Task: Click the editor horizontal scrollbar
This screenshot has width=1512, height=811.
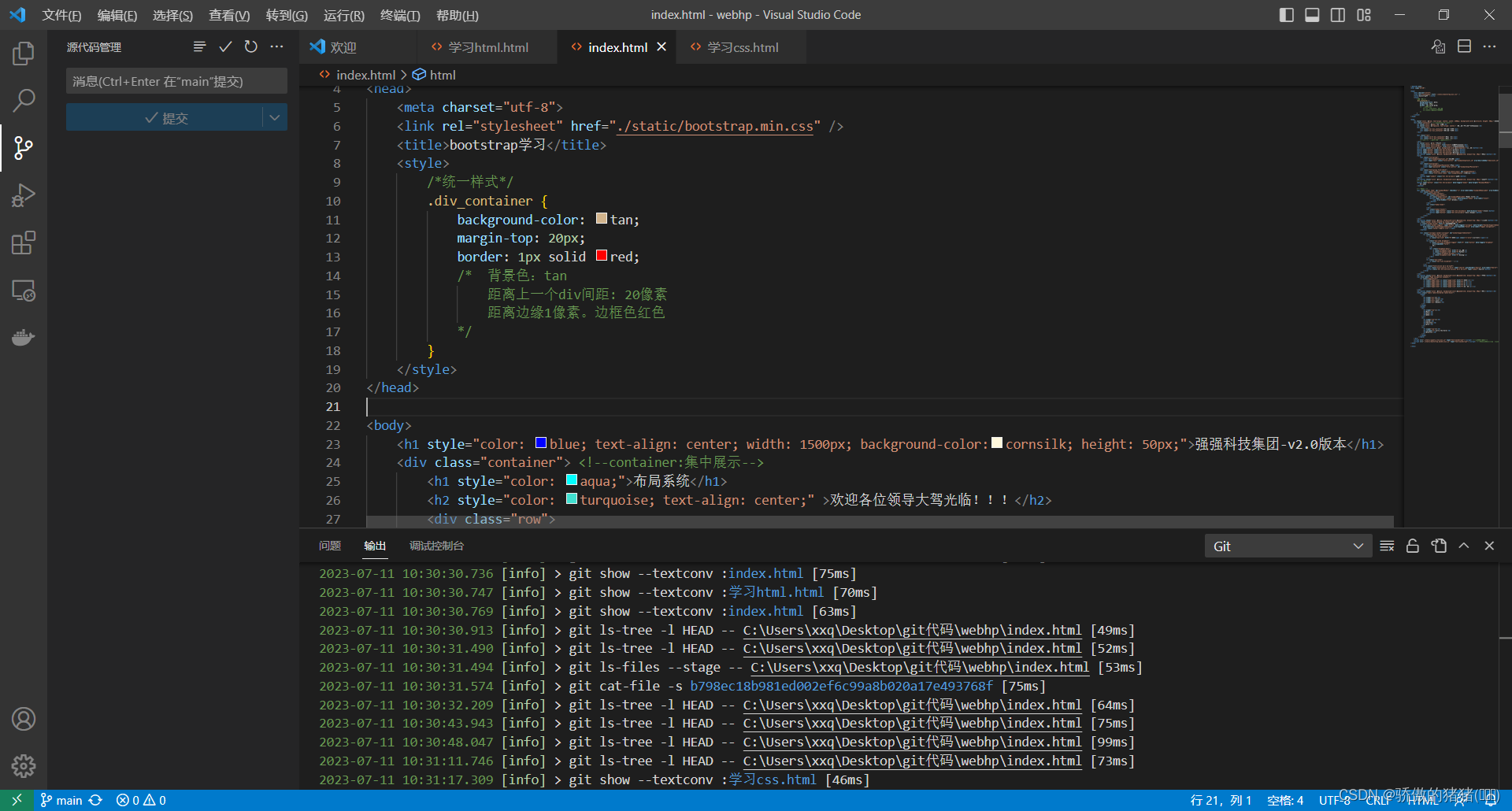Action: click(880, 521)
